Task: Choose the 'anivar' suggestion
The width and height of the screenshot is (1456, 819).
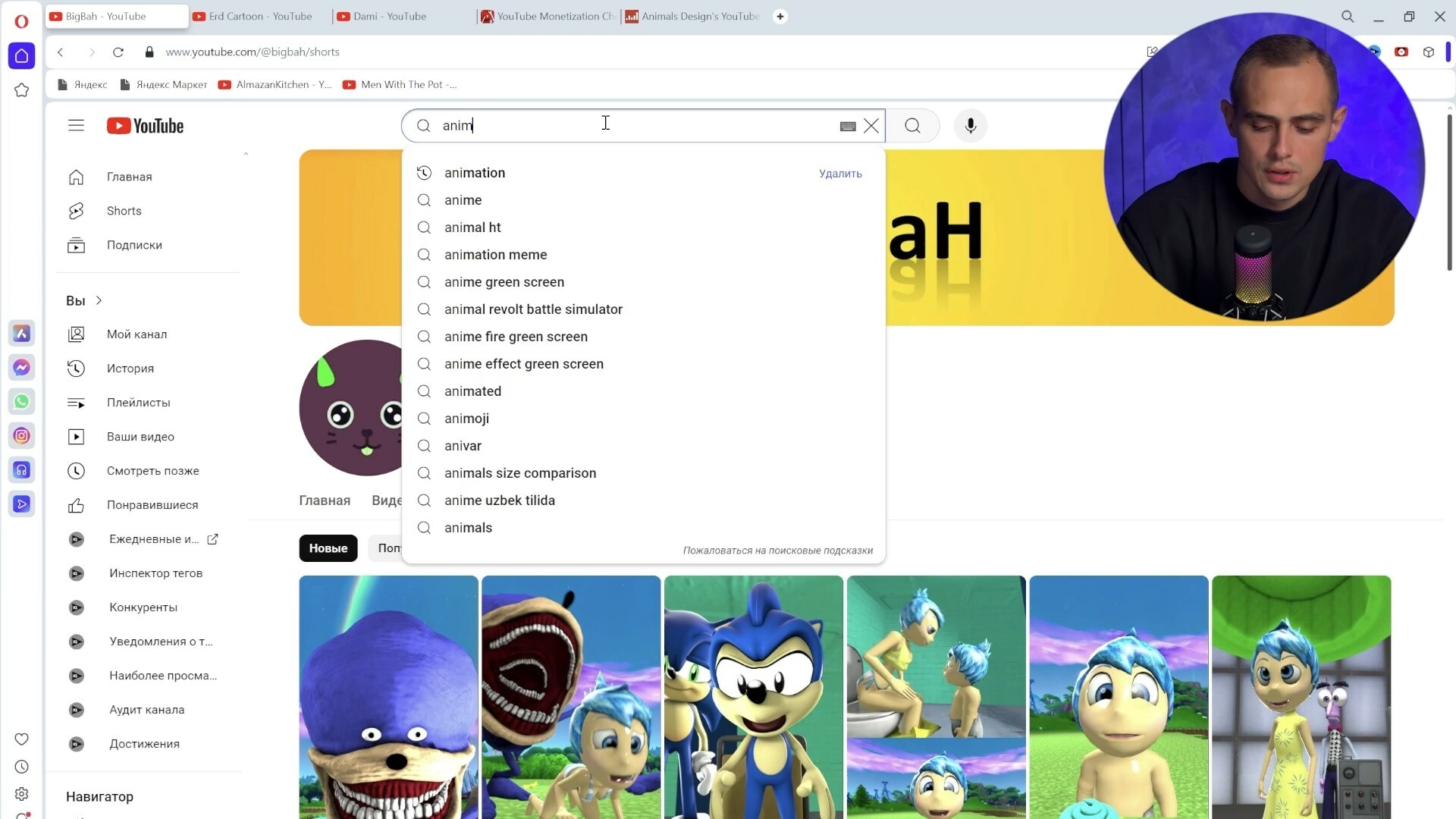Action: [x=643, y=446]
